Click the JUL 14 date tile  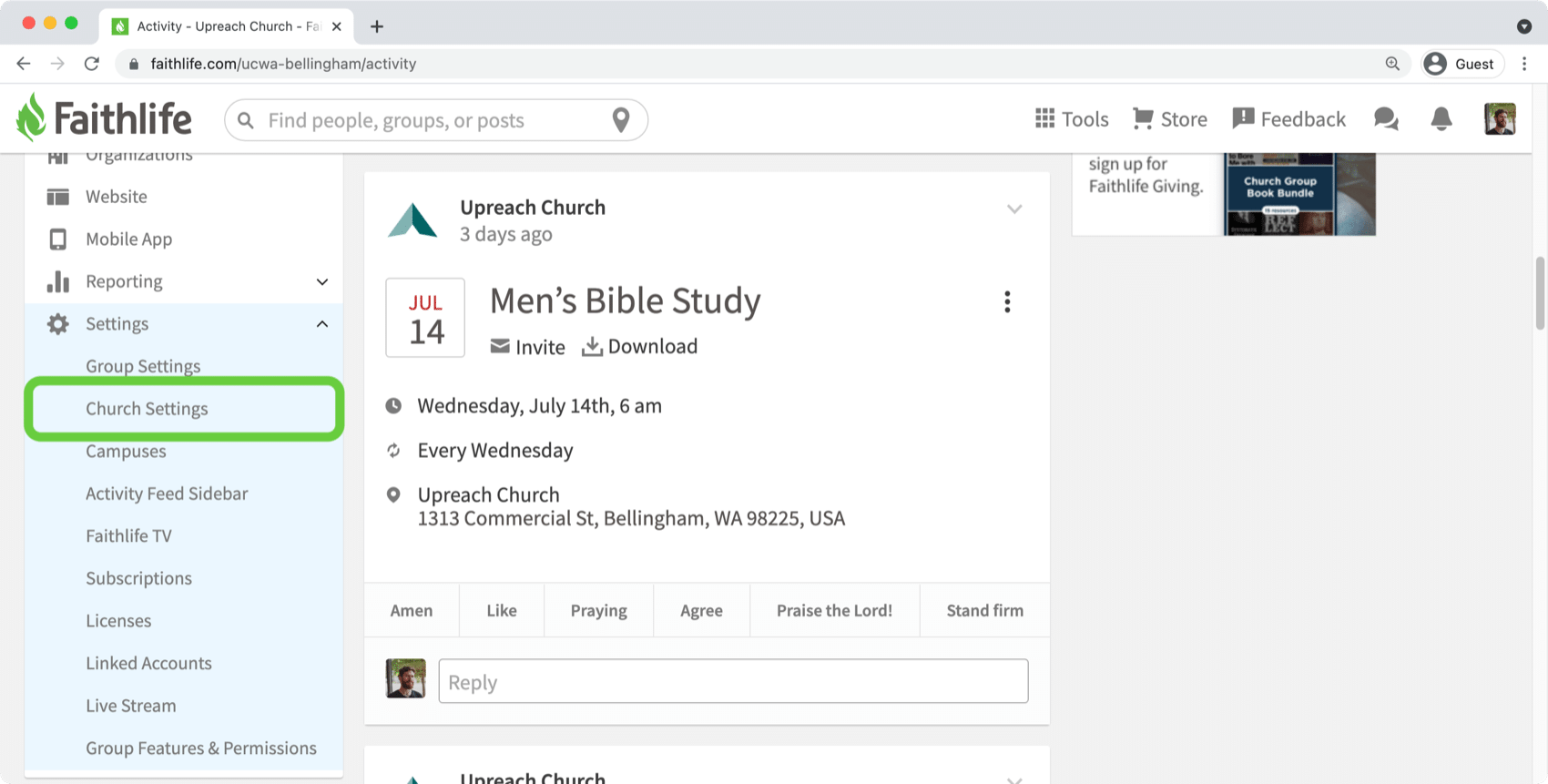coord(425,318)
